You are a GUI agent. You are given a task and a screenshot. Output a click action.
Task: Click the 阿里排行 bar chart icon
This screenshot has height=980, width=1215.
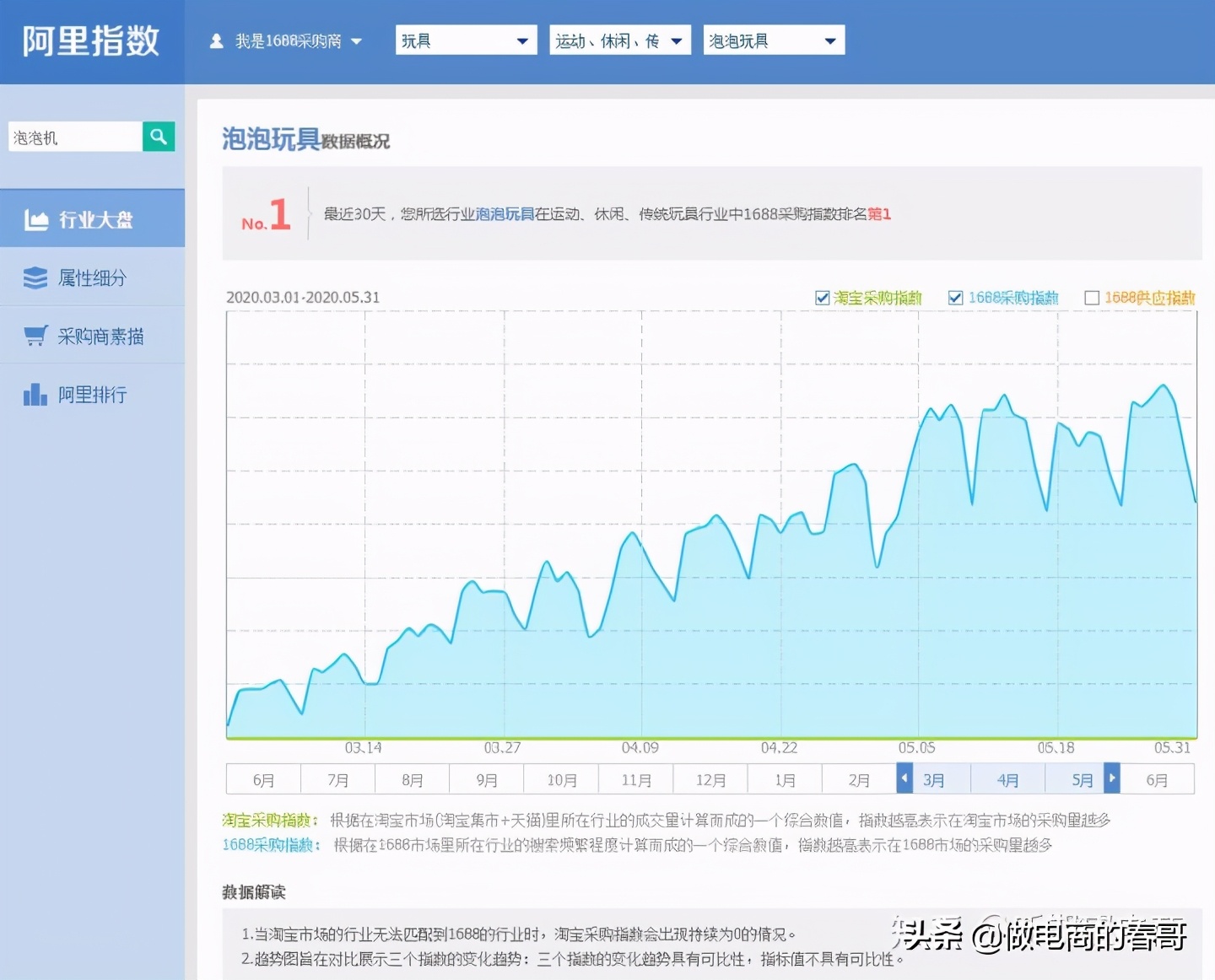(x=35, y=395)
